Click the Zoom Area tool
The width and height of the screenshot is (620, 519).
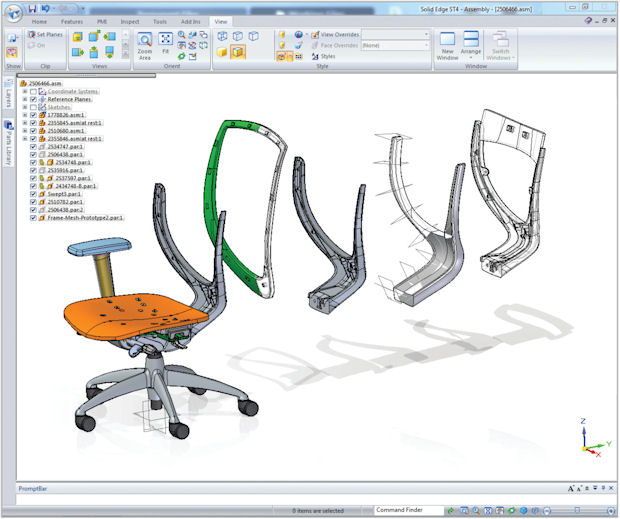(x=145, y=45)
